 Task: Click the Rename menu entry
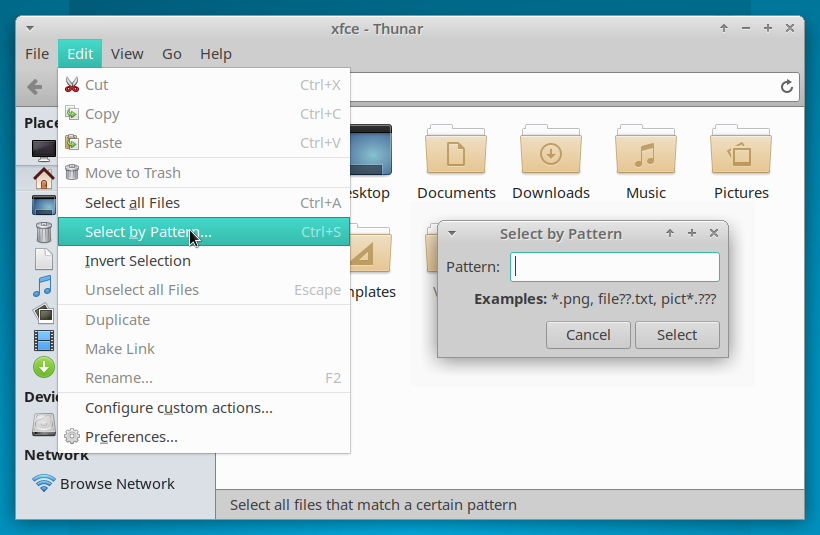204,378
